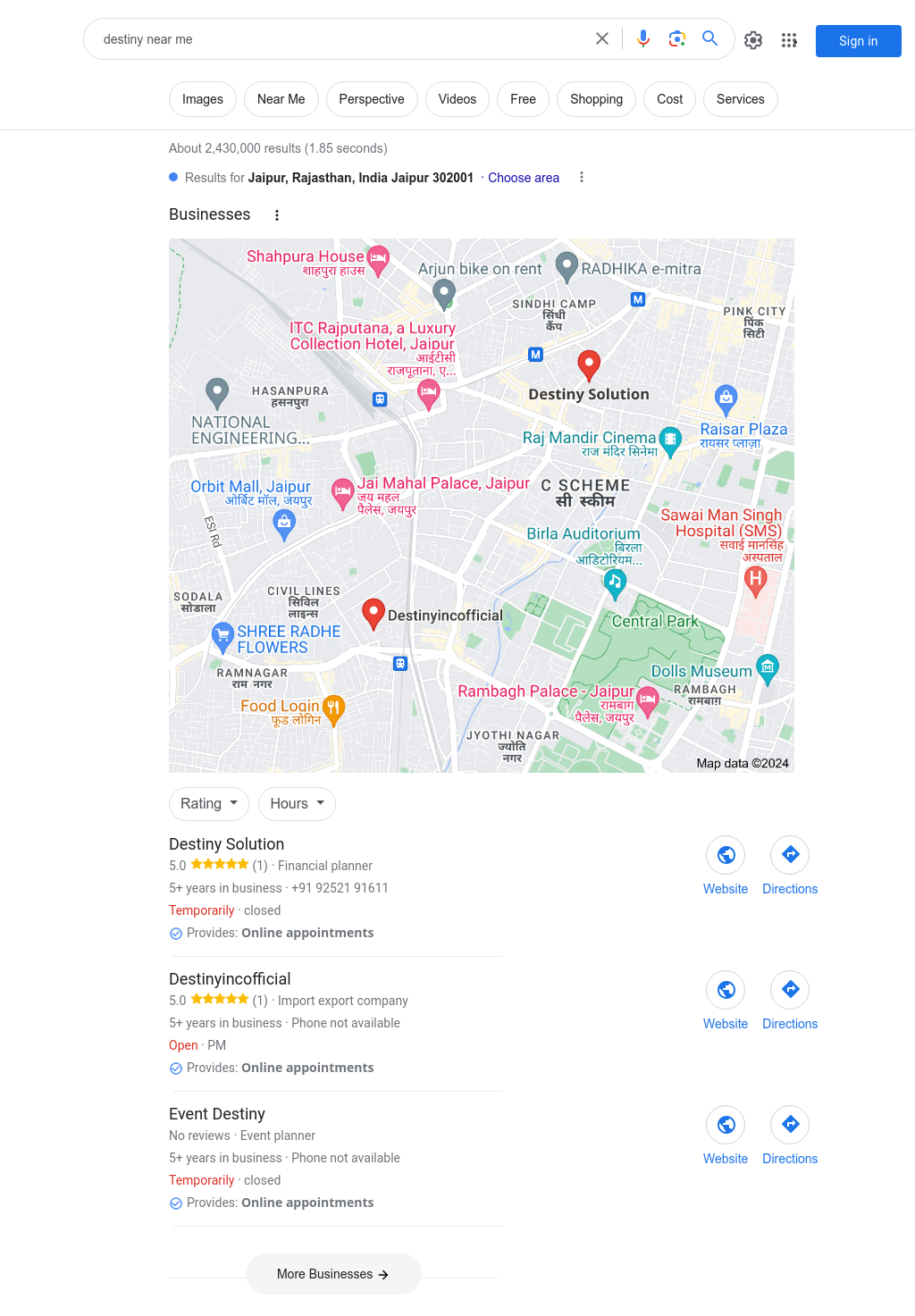Expand the Rating filter dropdown

click(x=209, y=804)
